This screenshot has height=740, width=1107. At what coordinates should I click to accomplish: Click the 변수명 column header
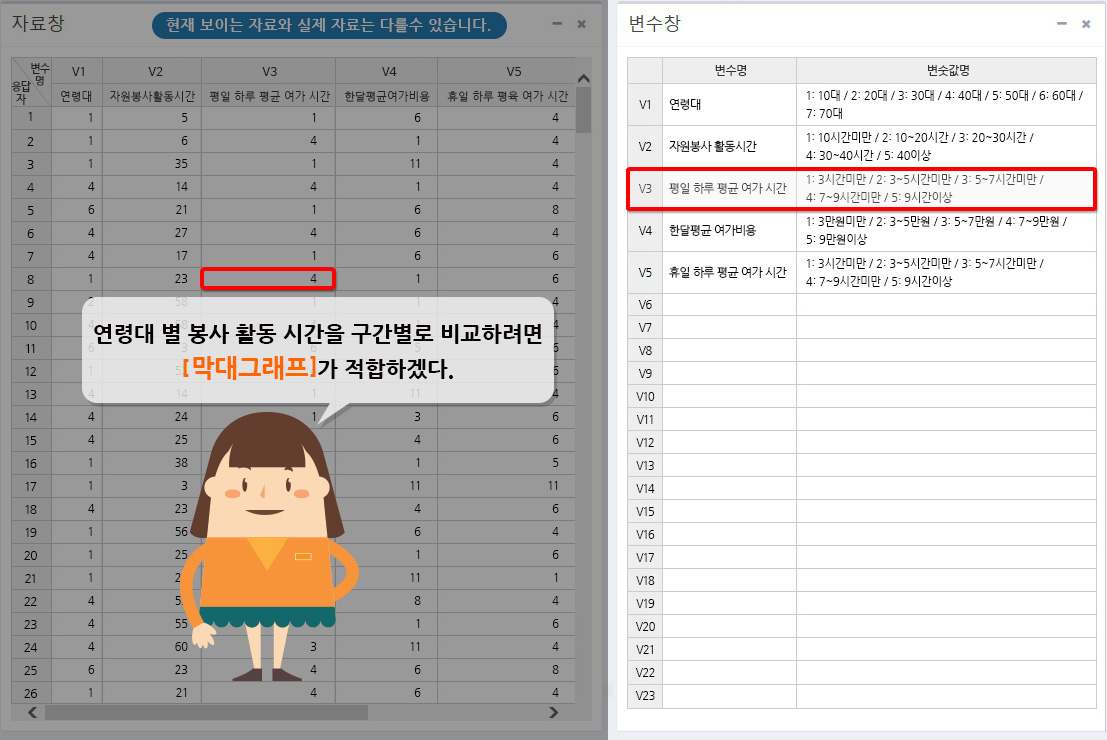point(729,71)
